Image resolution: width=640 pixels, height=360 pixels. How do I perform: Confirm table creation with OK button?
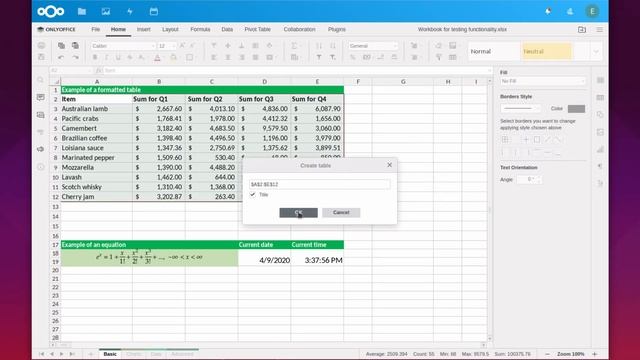coord(298,213)
